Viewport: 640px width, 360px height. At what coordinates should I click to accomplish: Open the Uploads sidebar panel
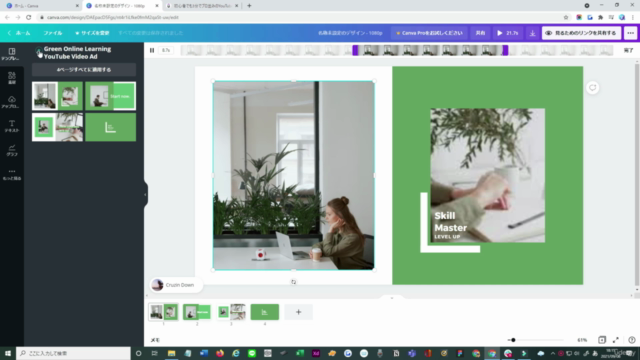pyautogui.click(x=11, y=102)
